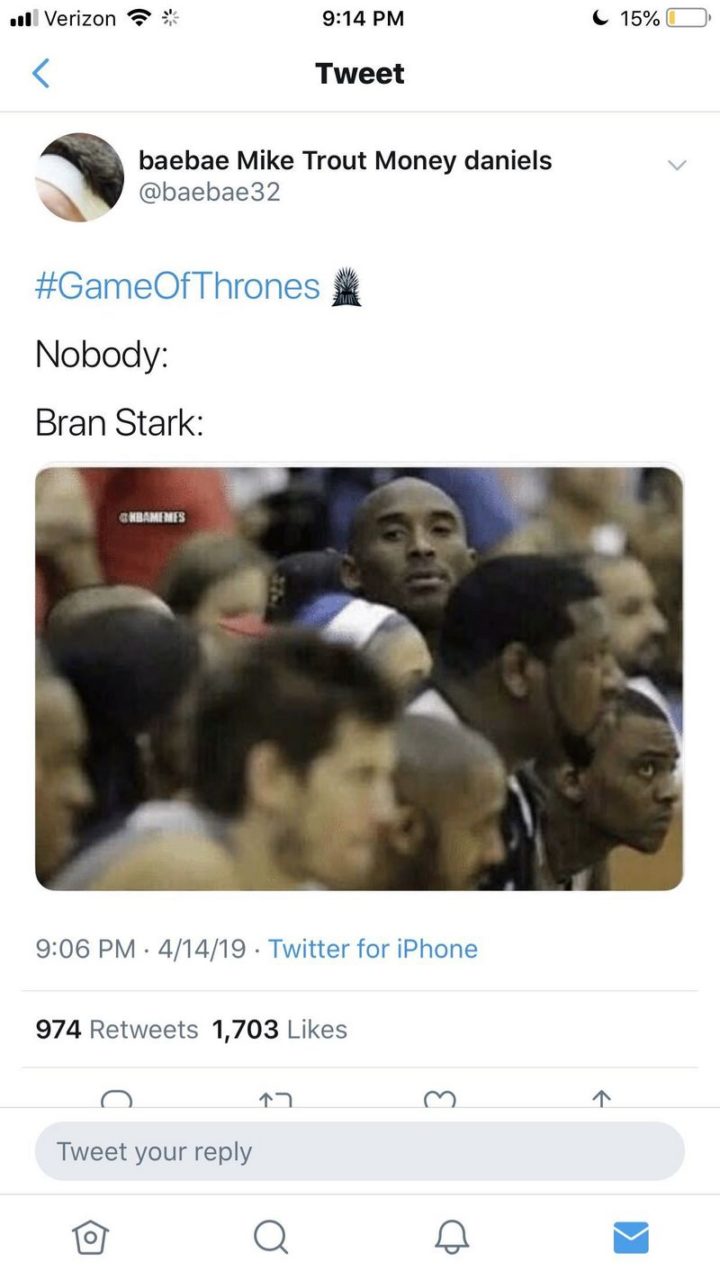Tap the @baebae32 handle
Viewport: 720px width, 1280px height.
click(209, 191)
